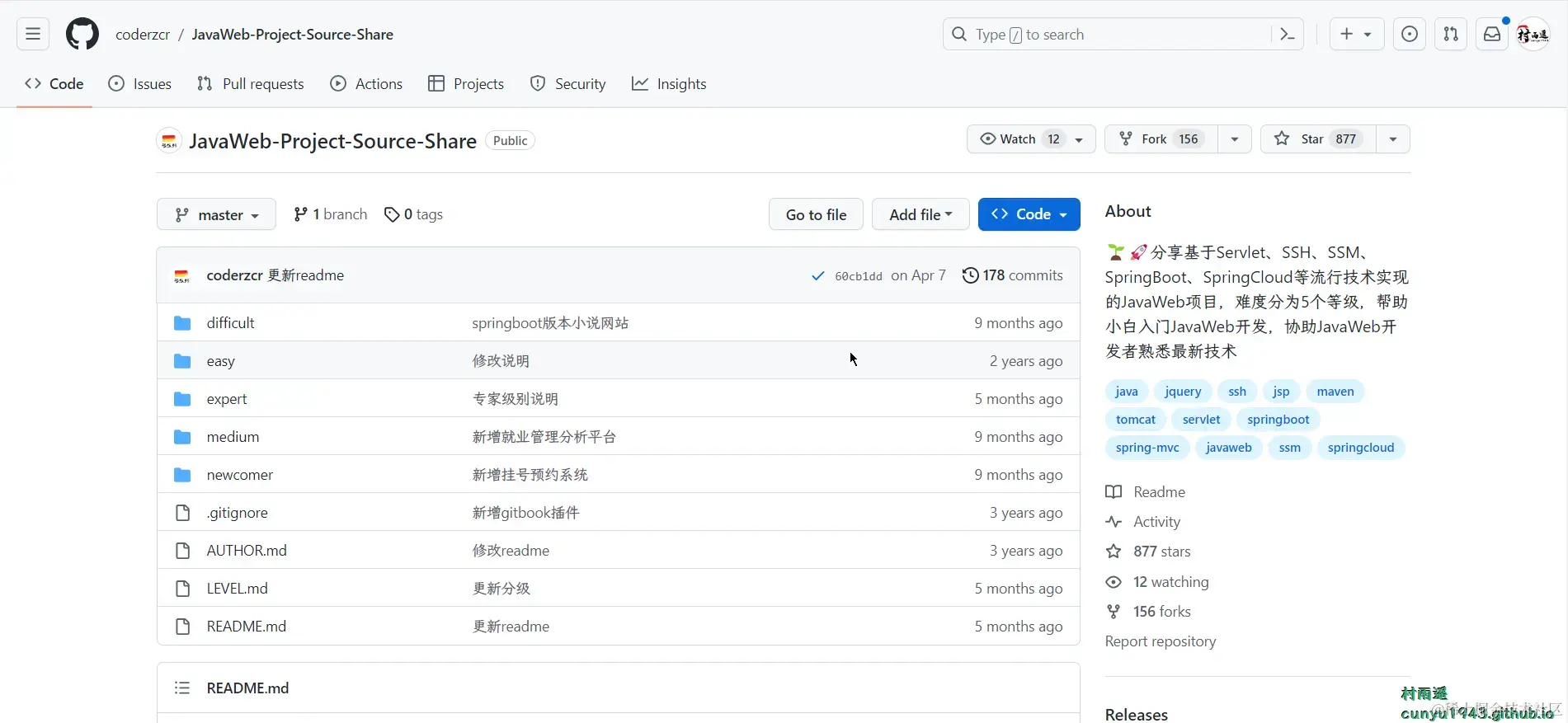The image size is (1568, 723).
Task: Open coderzcr owner link in breadcrumb
Action: point(143,34)
